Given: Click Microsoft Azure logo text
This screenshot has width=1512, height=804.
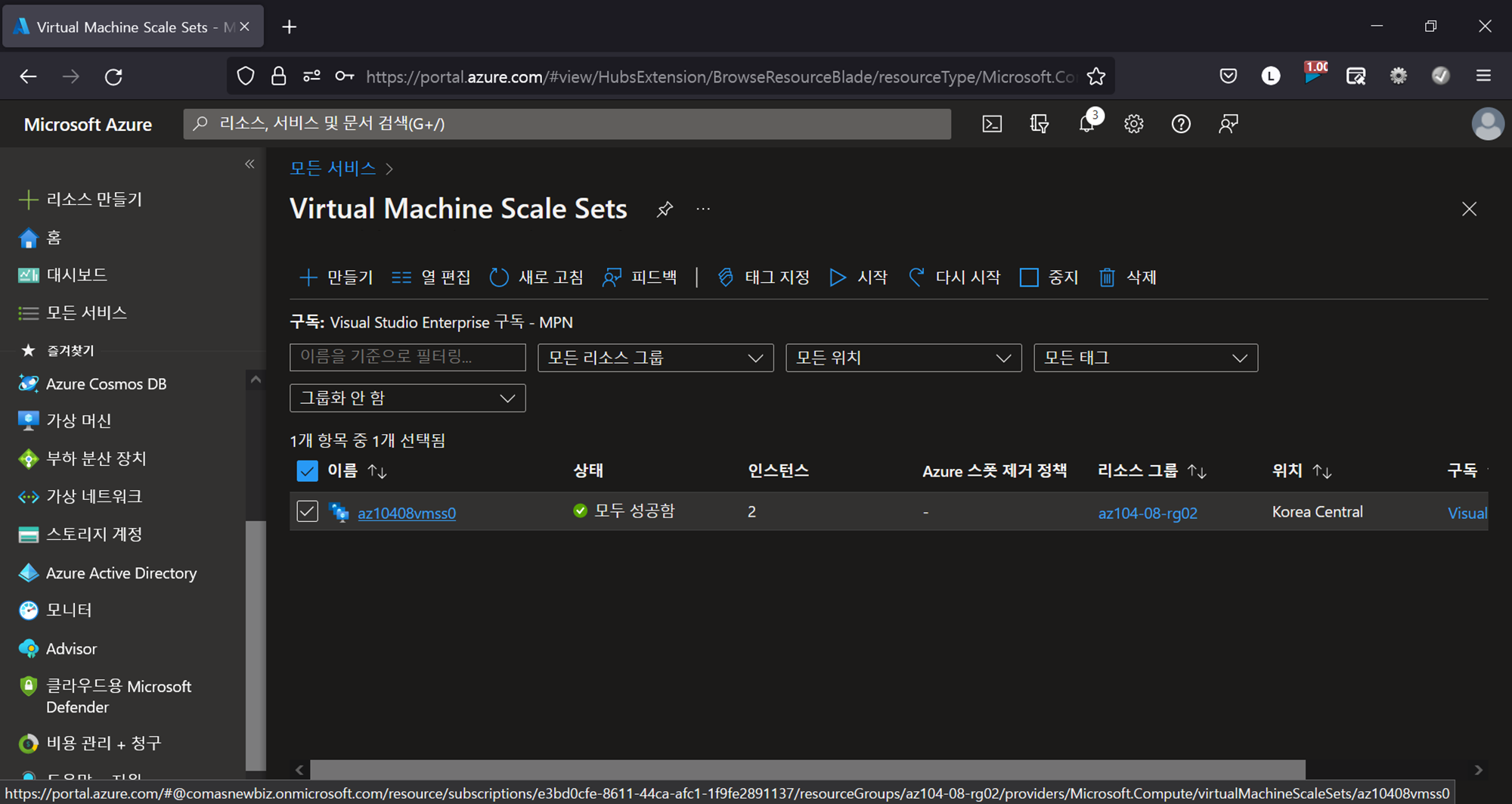Looking at the screenshot, I should pos(88,125).
